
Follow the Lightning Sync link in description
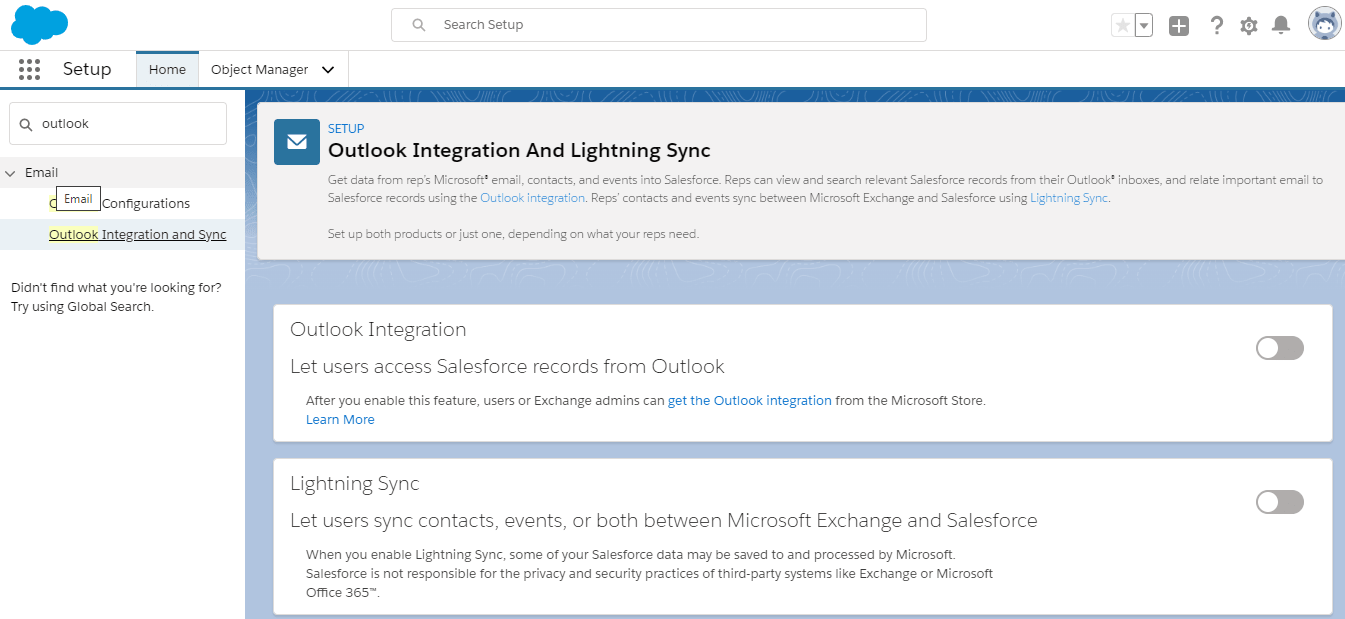(x=1069, y=198)
